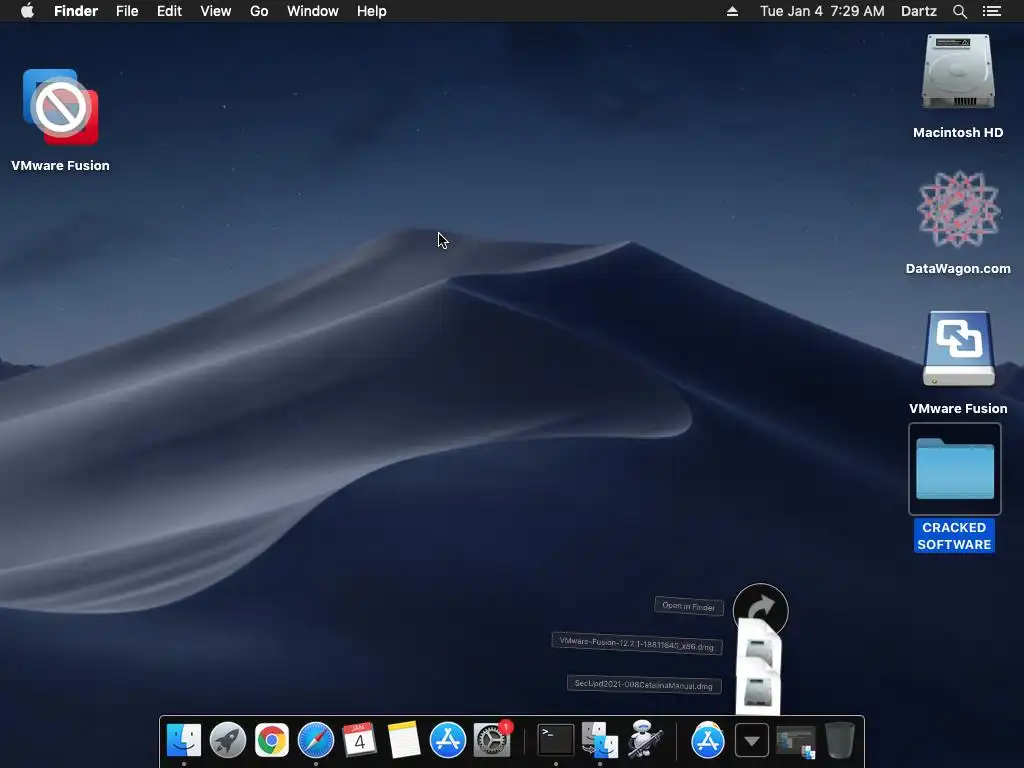Select the VMware Fusion mounted disk icon
This screenshot has width=1024, height=768.
pyautogui.click(x=958, y=349)
